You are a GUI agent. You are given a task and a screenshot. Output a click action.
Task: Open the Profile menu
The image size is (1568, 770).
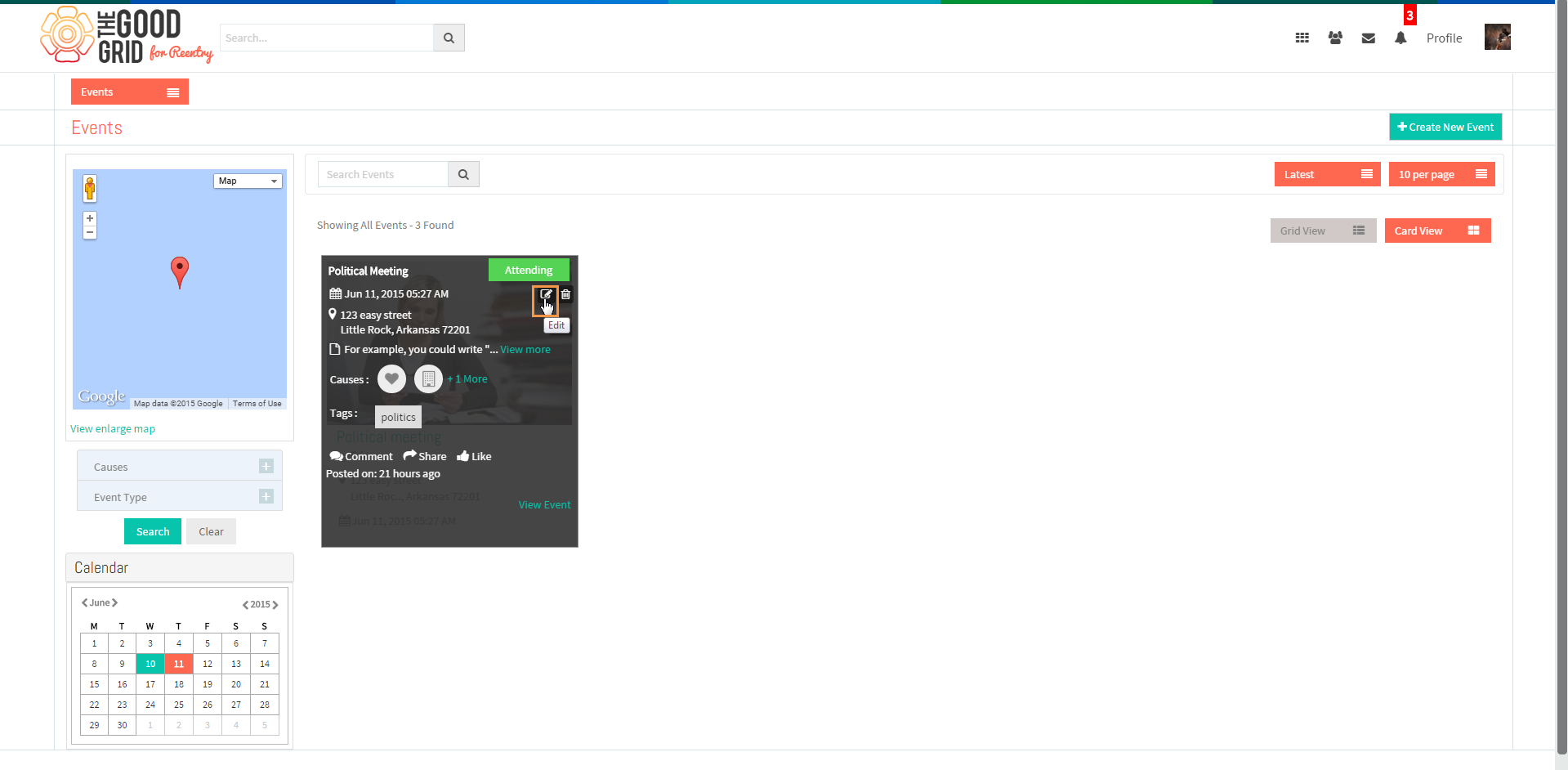click(1444, 38)
